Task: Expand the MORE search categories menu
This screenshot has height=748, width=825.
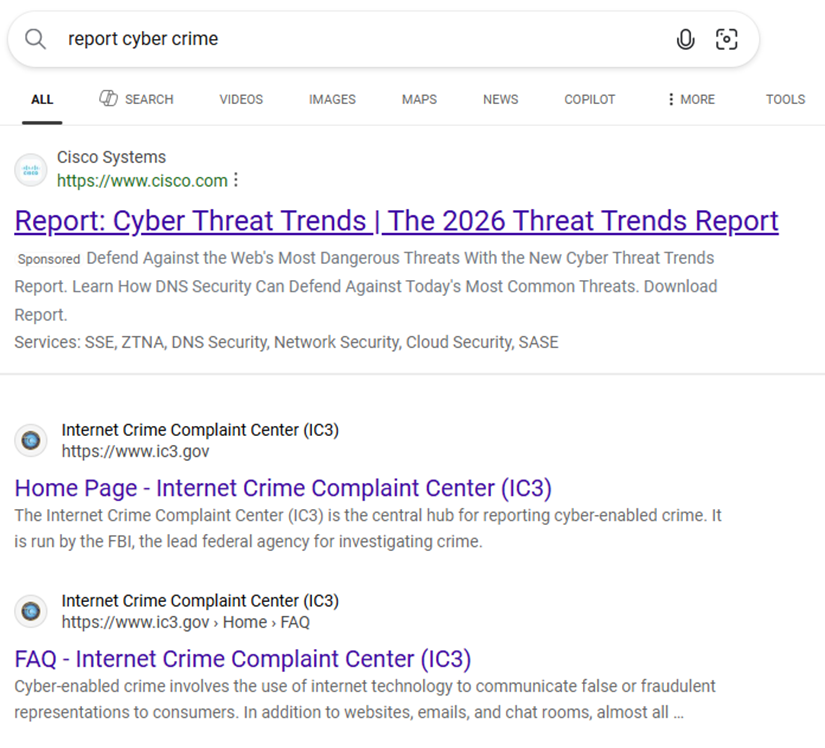Action: [x=691, y=99]
